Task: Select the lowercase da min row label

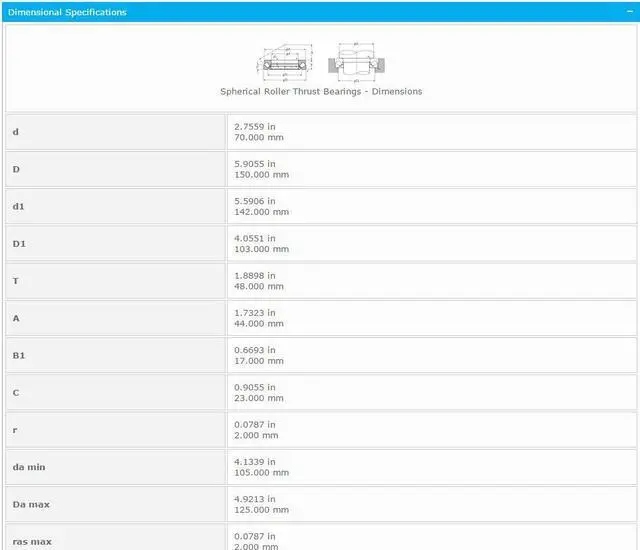Action: (29, 467)
